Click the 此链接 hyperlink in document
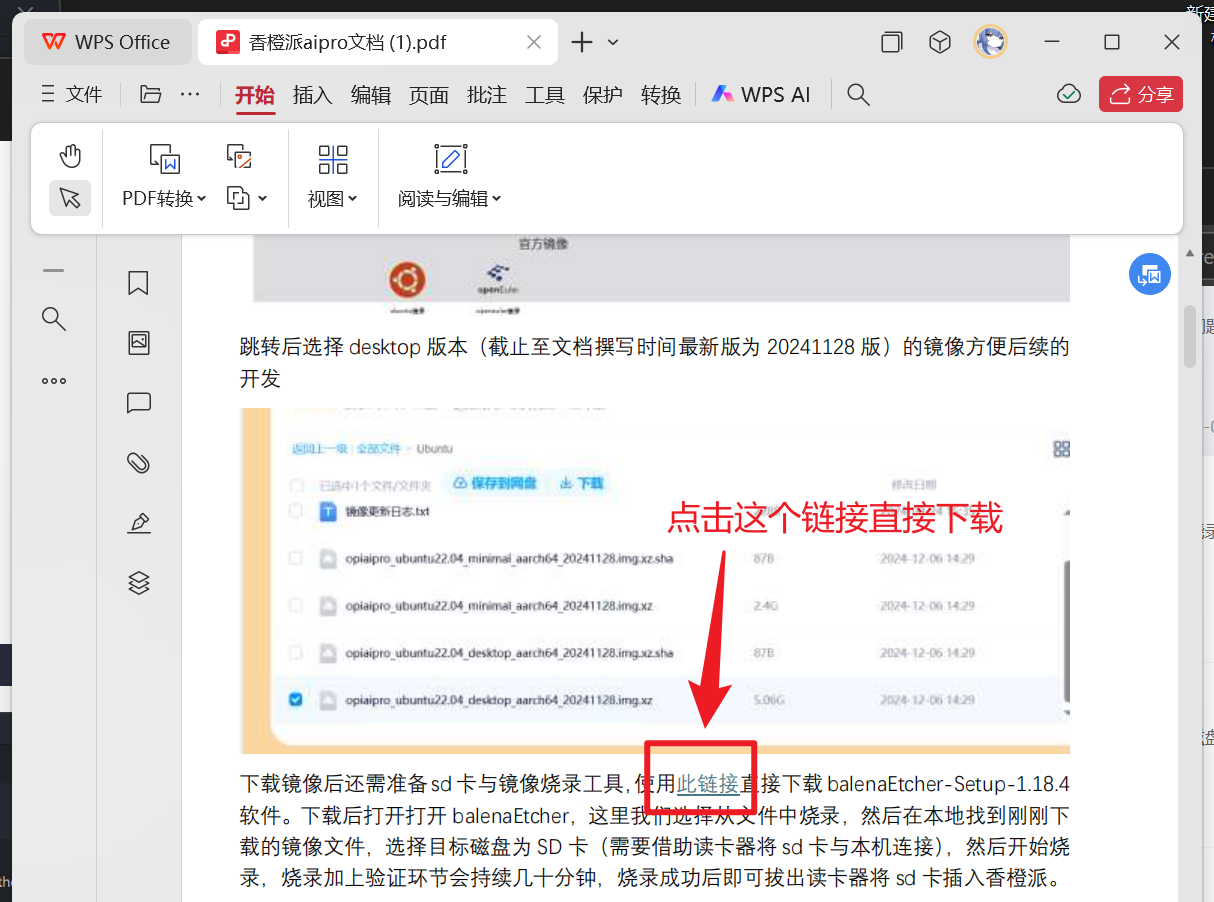 [708, 783]
